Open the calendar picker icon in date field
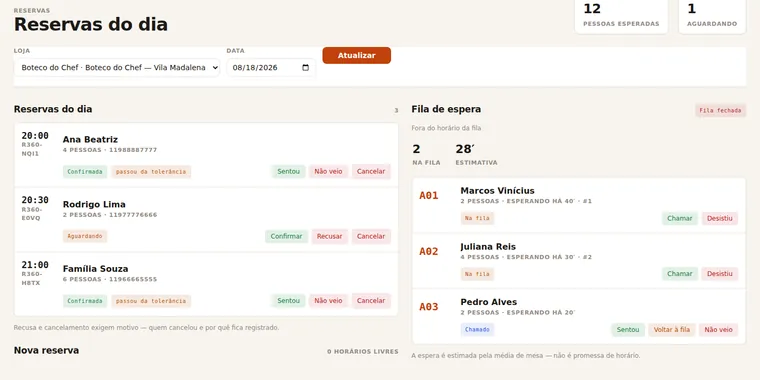Viewport: 760px width, 380px height. (x=305, y=68)
